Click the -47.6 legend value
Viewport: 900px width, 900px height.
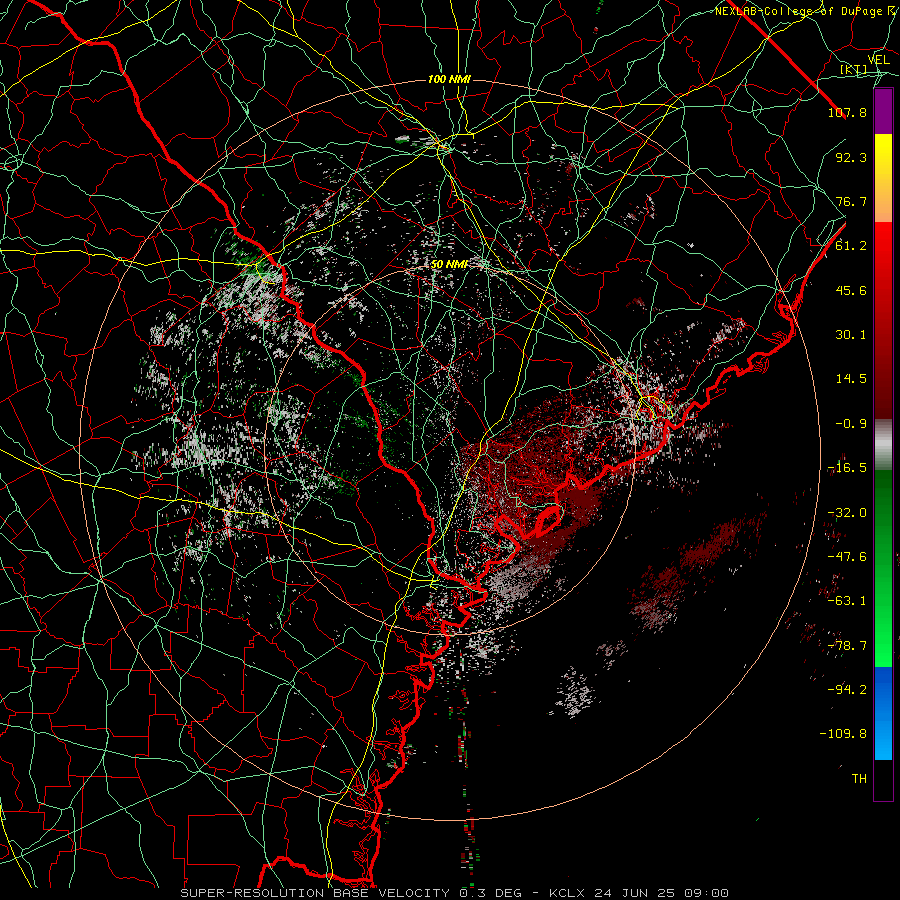click(x=847, y=557)
